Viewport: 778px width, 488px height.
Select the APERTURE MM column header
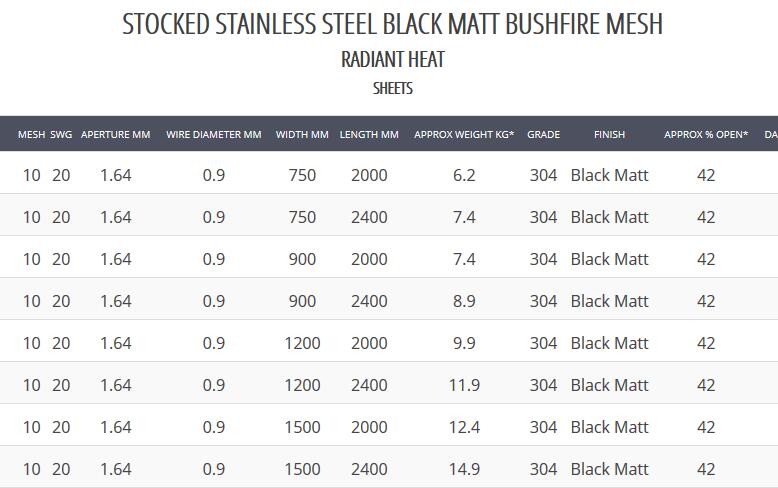(x=116, y=134)
